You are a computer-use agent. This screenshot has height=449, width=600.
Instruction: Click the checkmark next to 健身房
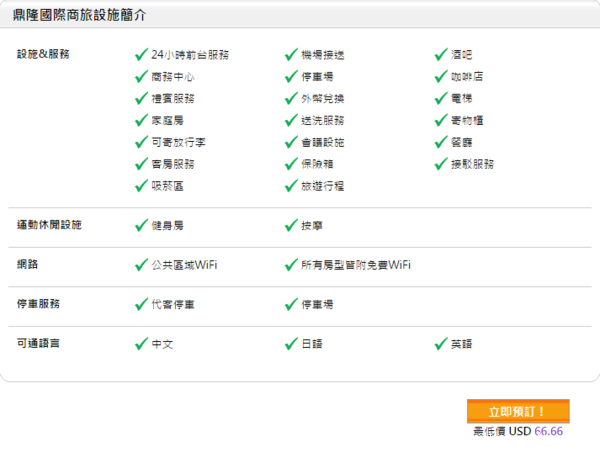coord(141,226)
